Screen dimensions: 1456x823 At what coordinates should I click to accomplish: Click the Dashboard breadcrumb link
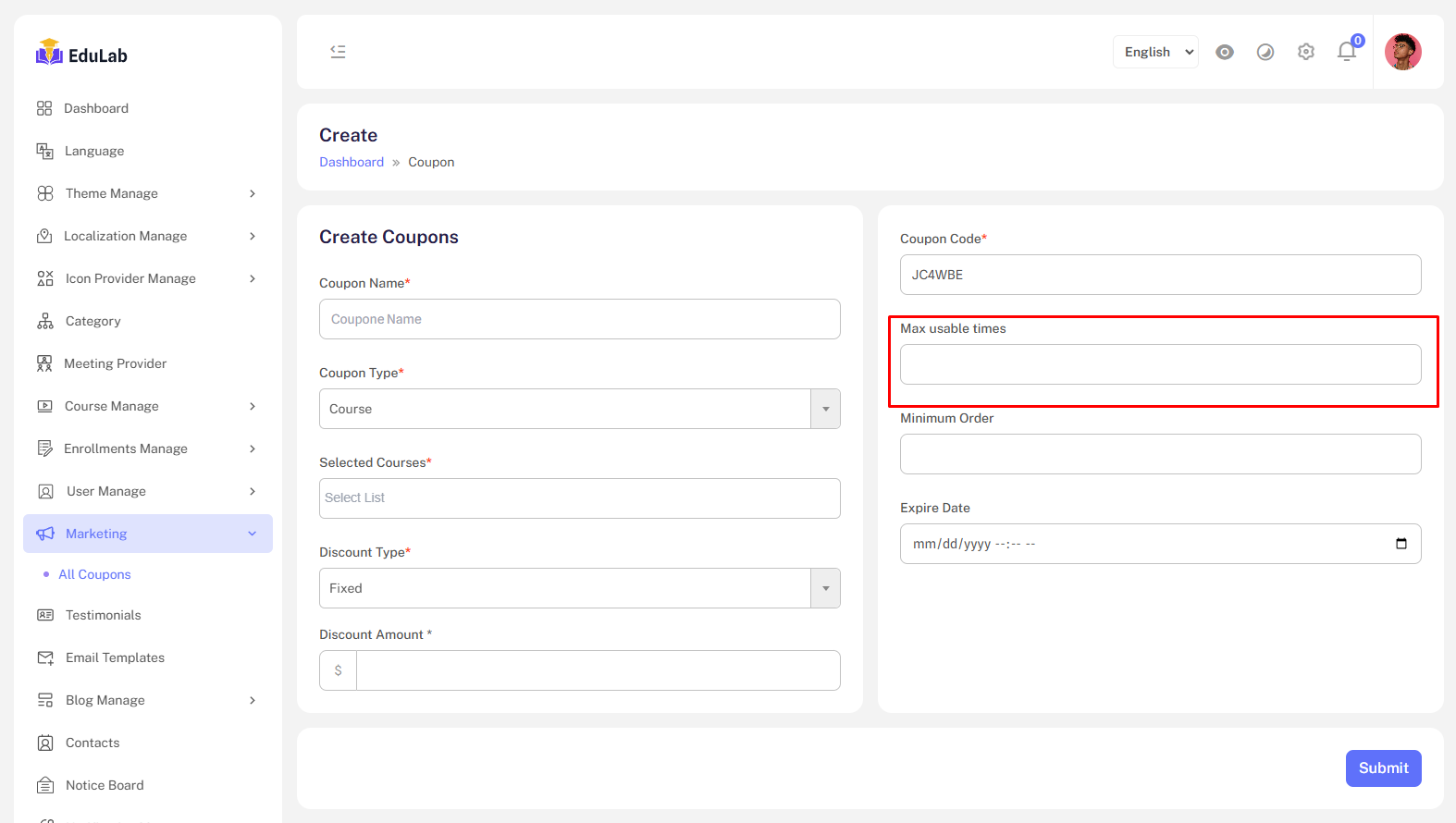(352, 162)
